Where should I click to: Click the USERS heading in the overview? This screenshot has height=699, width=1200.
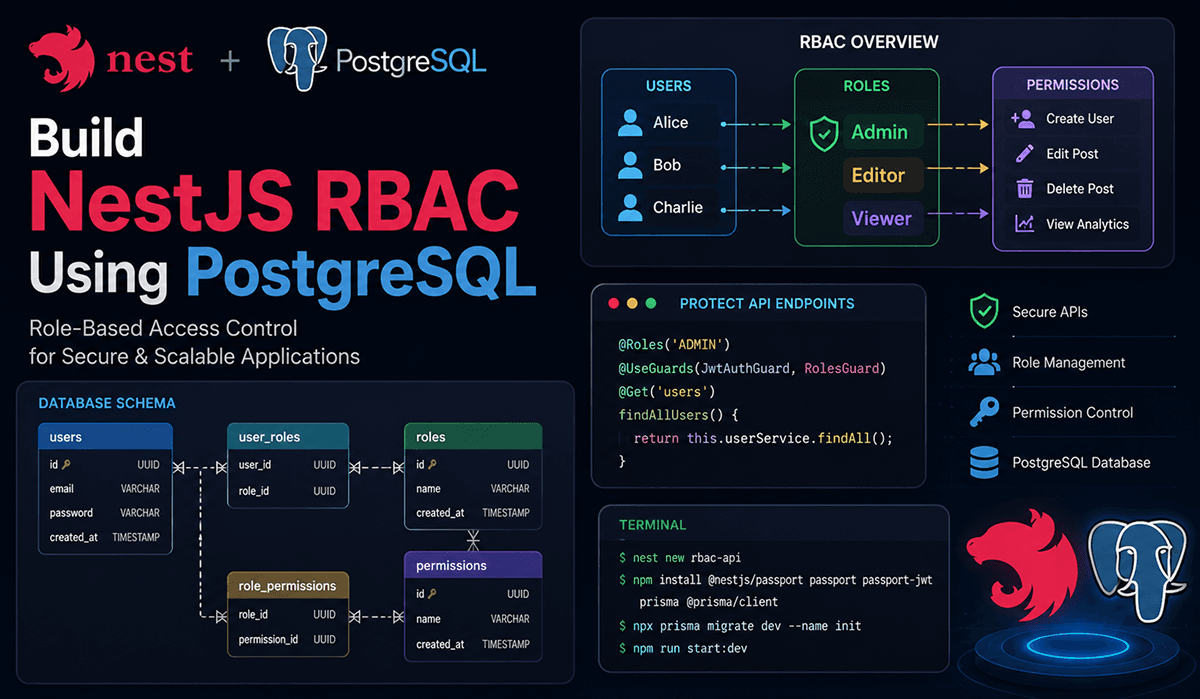click(668, 86)
